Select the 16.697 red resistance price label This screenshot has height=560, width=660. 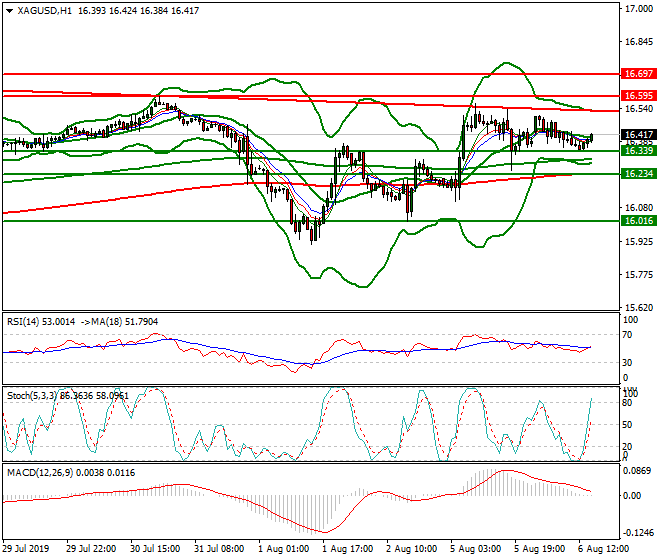pyautogui.click(x=639, y=74)
